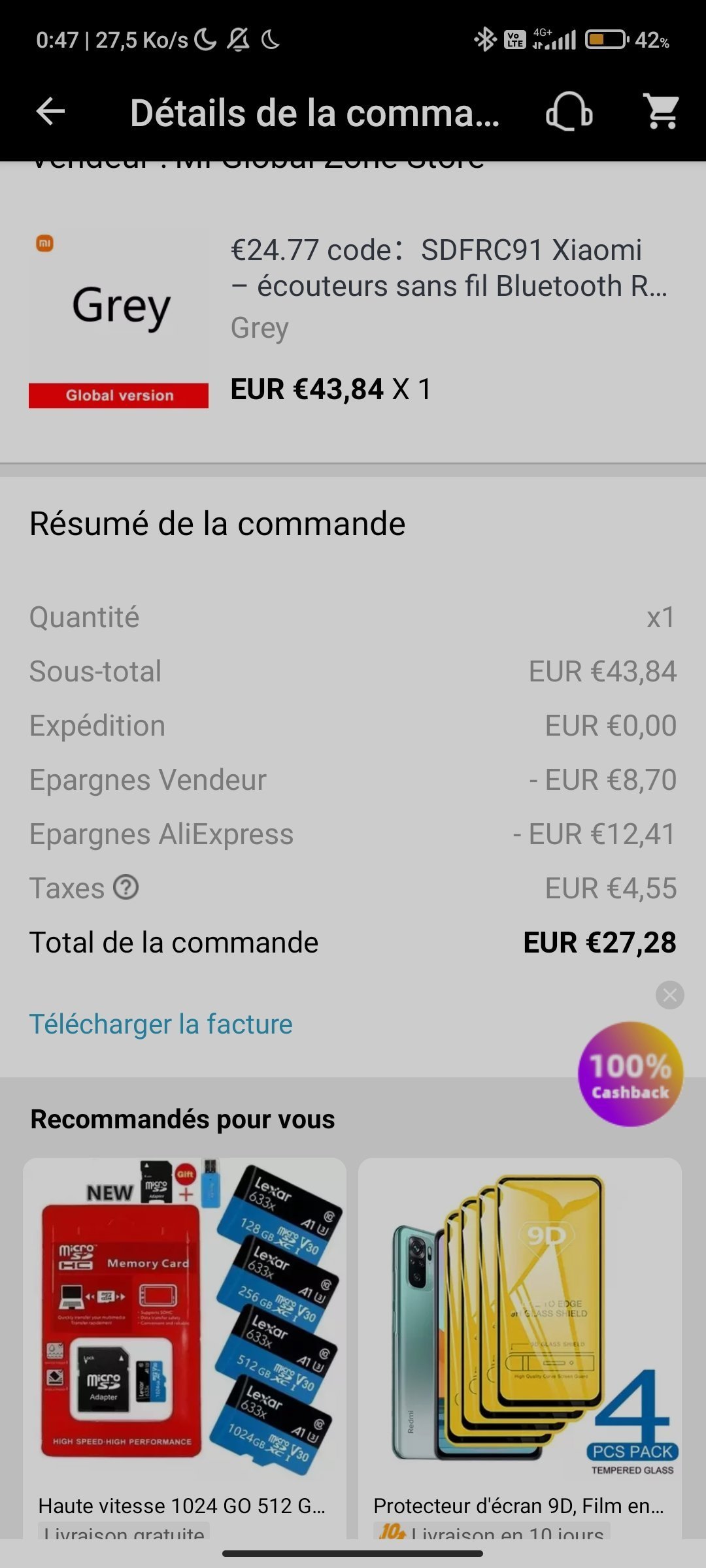
Task: Tap the Protecteur d'écran 9D title
Action: tap(518, 1505)
